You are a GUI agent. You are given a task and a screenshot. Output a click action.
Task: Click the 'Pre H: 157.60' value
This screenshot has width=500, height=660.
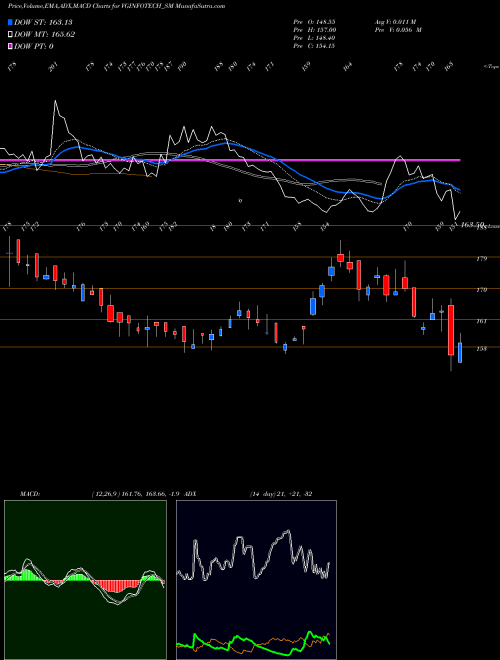[314, 30]
